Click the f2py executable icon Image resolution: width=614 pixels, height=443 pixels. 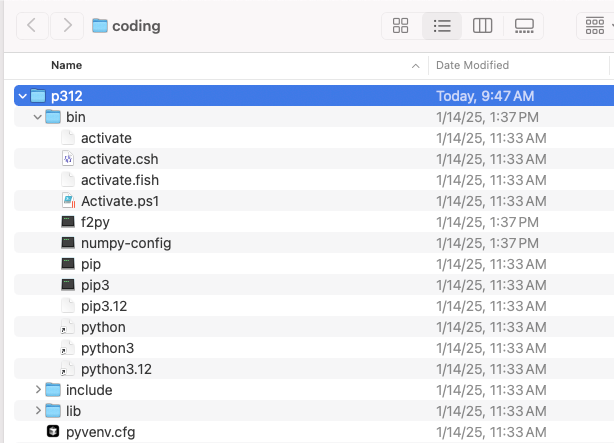pyautogui.click(x=68, y=222)
